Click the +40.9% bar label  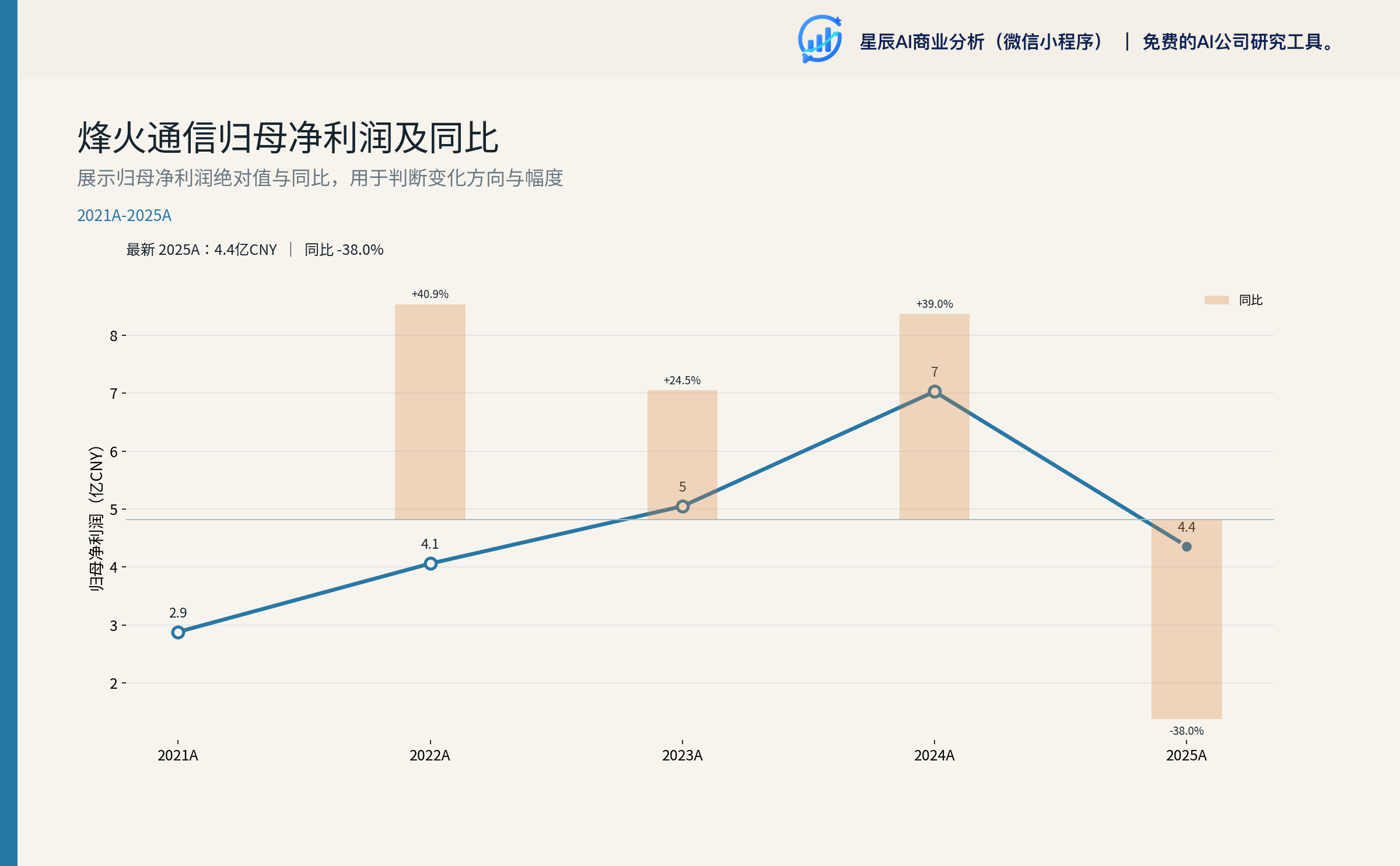tap(430, 294)
